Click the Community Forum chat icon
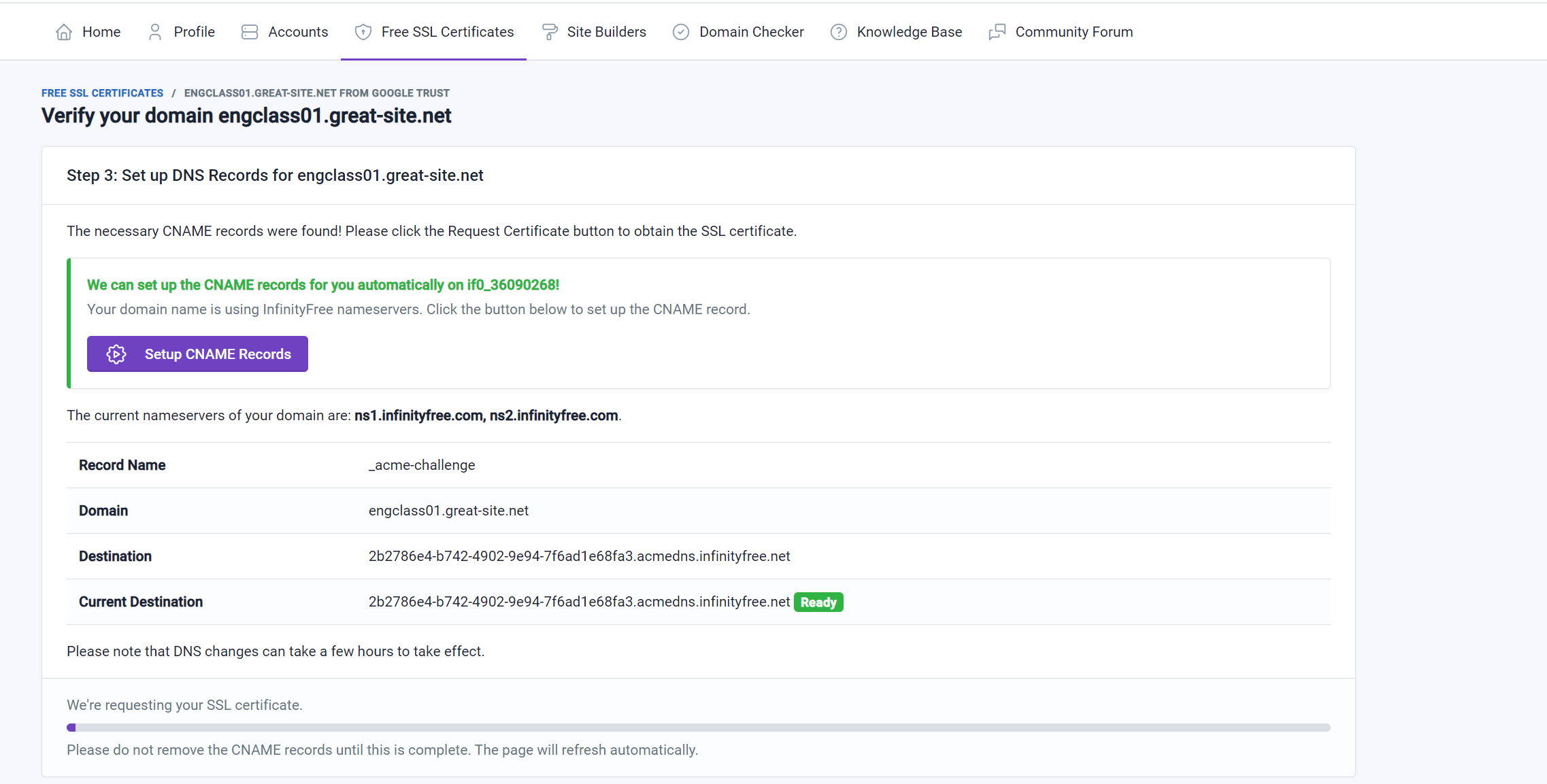Screen dimensions: 1547x784 997,32
